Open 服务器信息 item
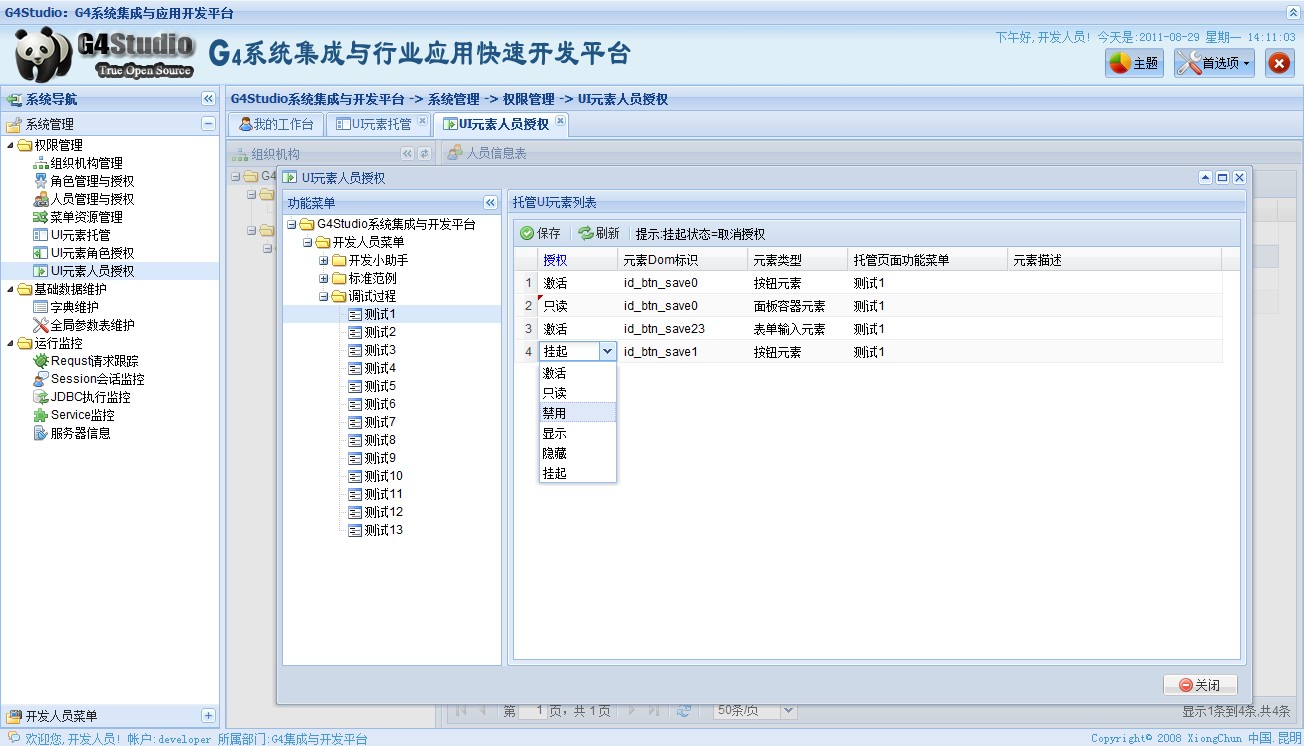 80,434
